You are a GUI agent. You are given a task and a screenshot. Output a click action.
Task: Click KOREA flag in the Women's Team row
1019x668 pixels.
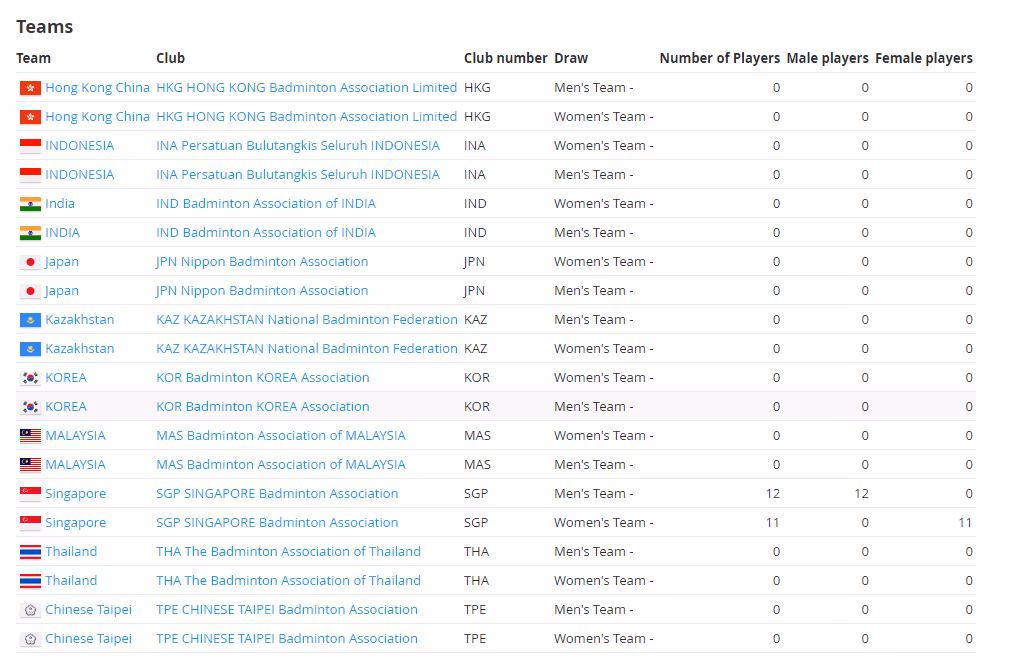pyautogui.click(x=30, y=378)
